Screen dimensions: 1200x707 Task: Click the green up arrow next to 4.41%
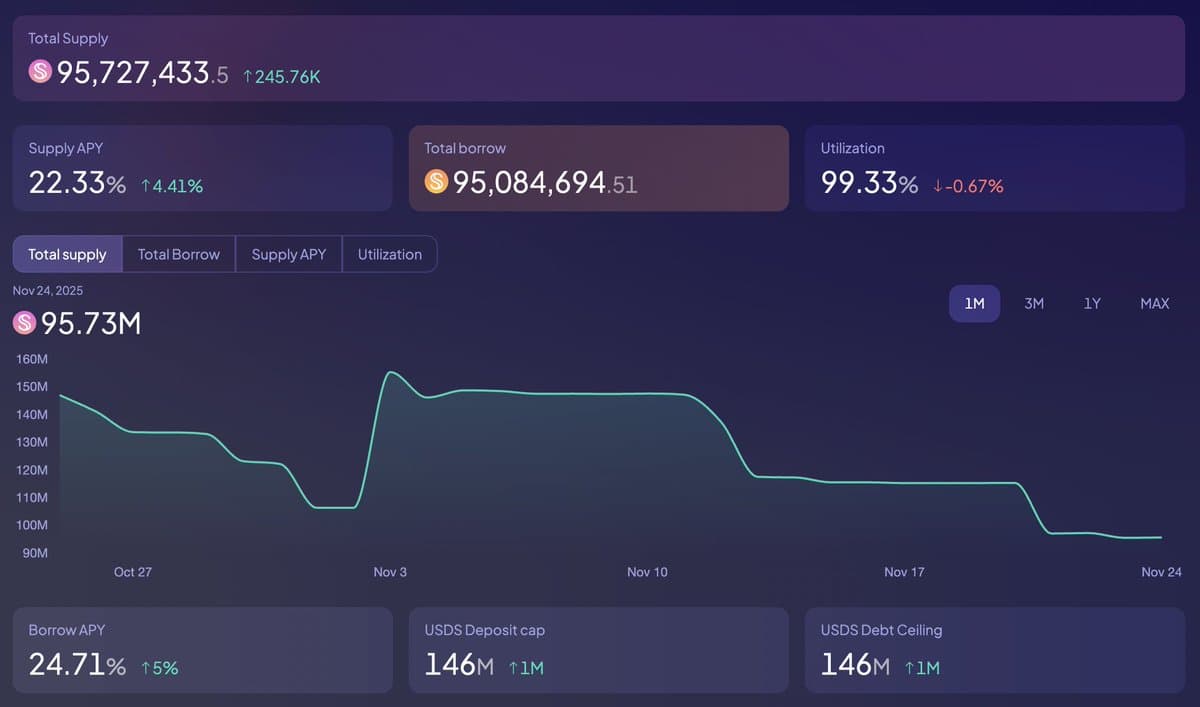point(146,186)
